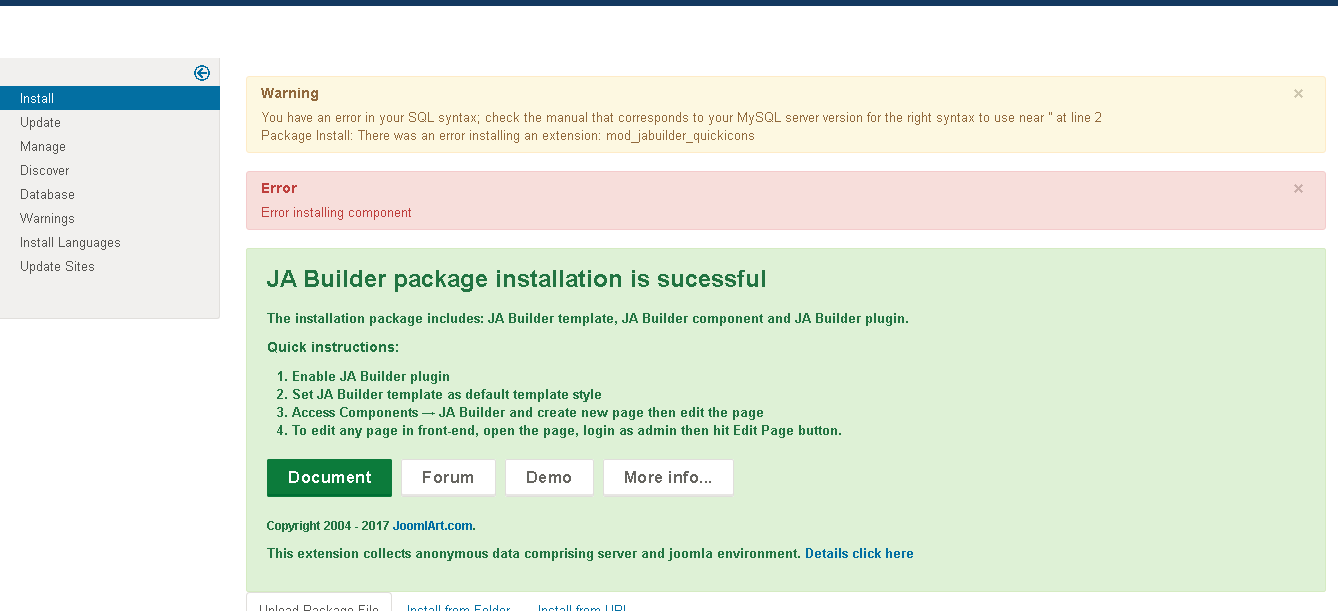
Task: Go to the Manage extensions page
Action: (x=43, y=147)
